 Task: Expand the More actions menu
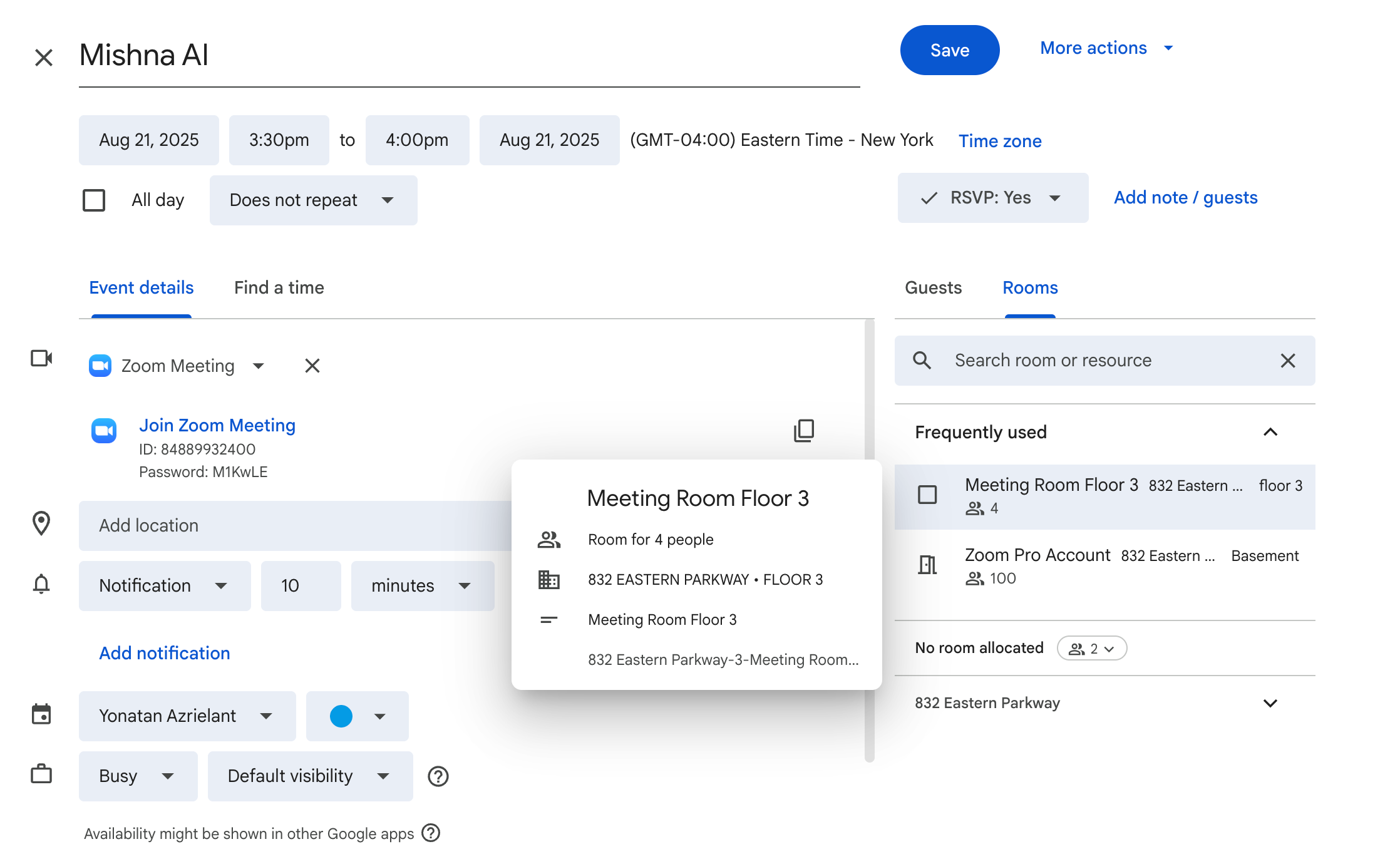[1107, 48]
